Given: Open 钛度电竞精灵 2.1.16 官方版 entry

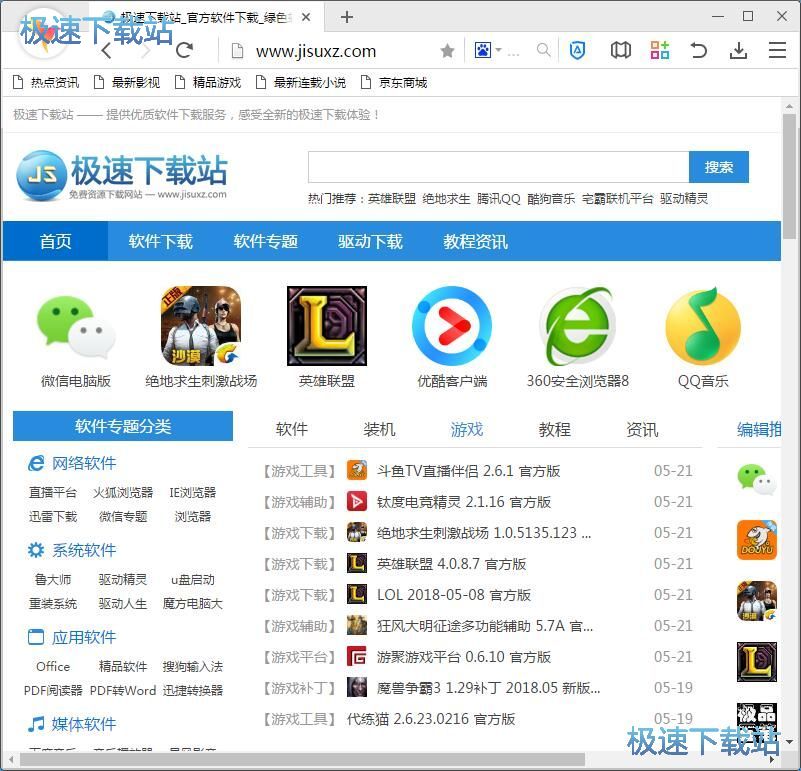Looking at the screenshot, I should (464, 502).
